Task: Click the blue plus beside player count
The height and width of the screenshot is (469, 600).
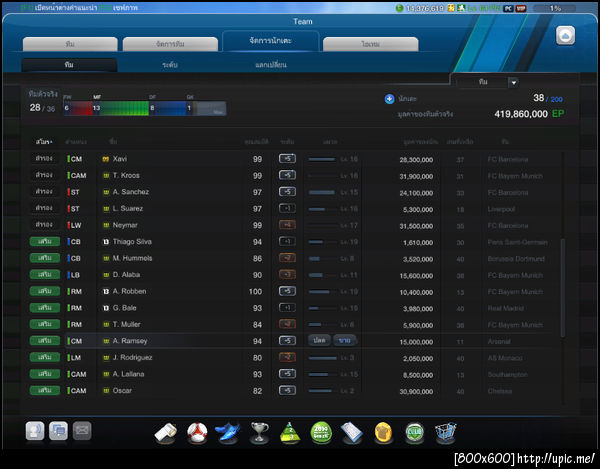Action: [389, 99]
